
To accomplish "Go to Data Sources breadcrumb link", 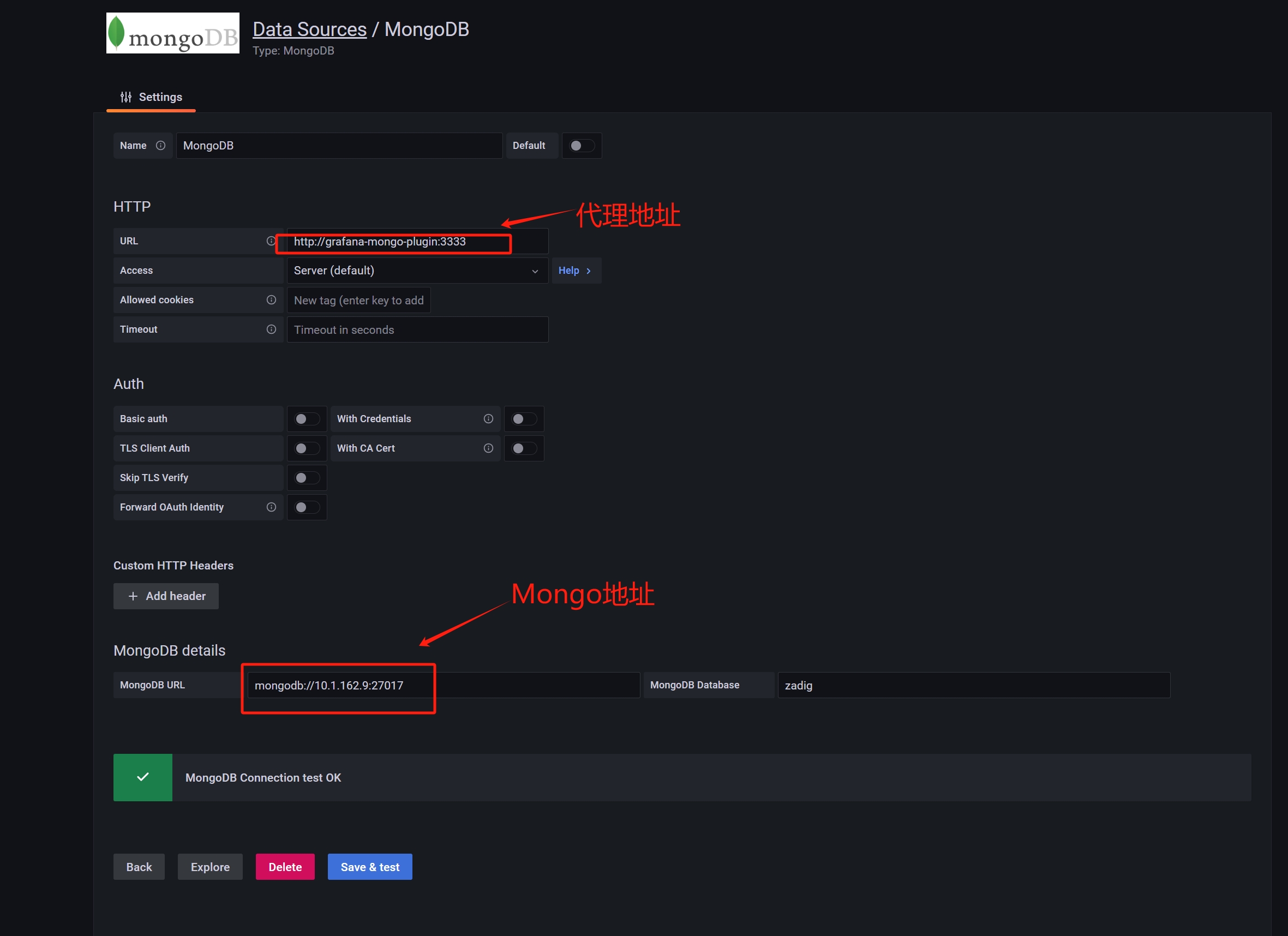I will pyautogui.click(x=309, y=29).
